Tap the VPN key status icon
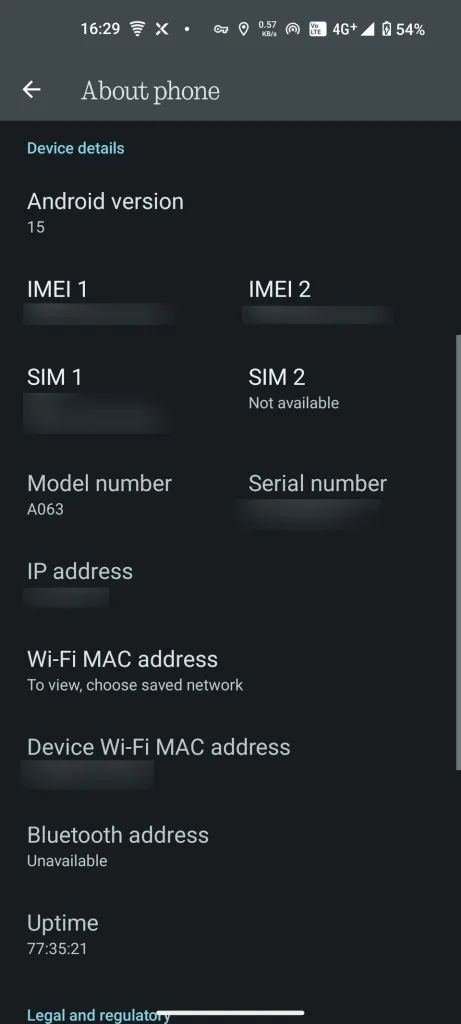 point(221,29)
